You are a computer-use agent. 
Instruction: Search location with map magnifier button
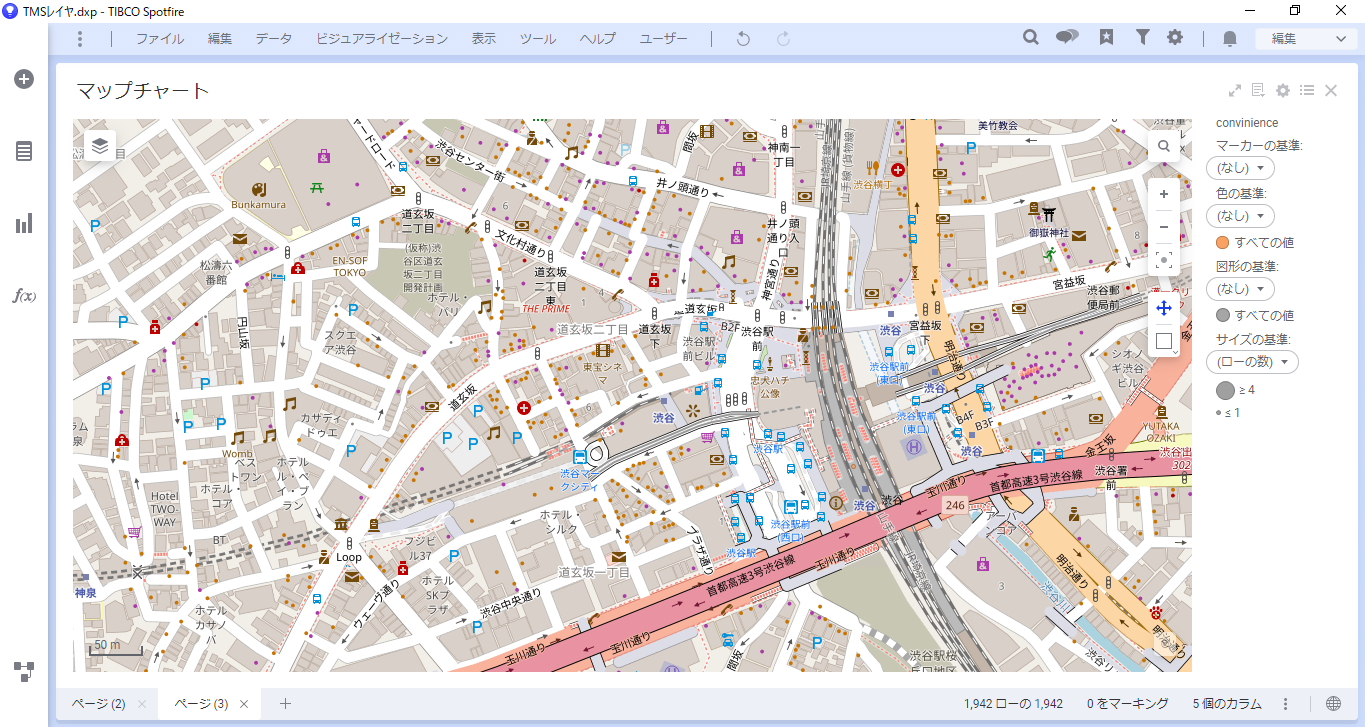click(x=1164, y=146)
